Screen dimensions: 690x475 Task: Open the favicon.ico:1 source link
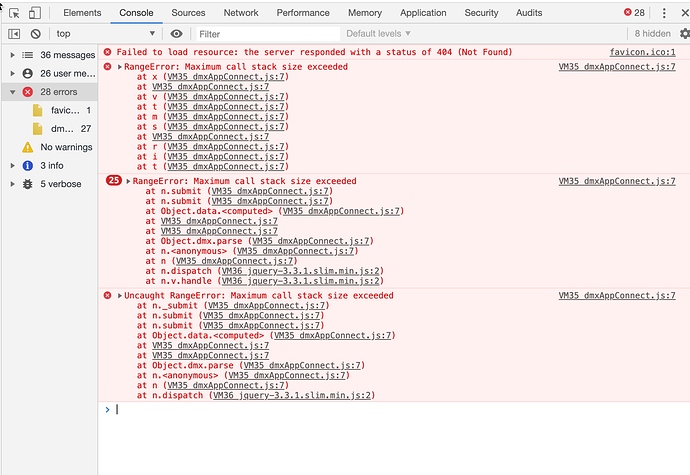[642, 51]
